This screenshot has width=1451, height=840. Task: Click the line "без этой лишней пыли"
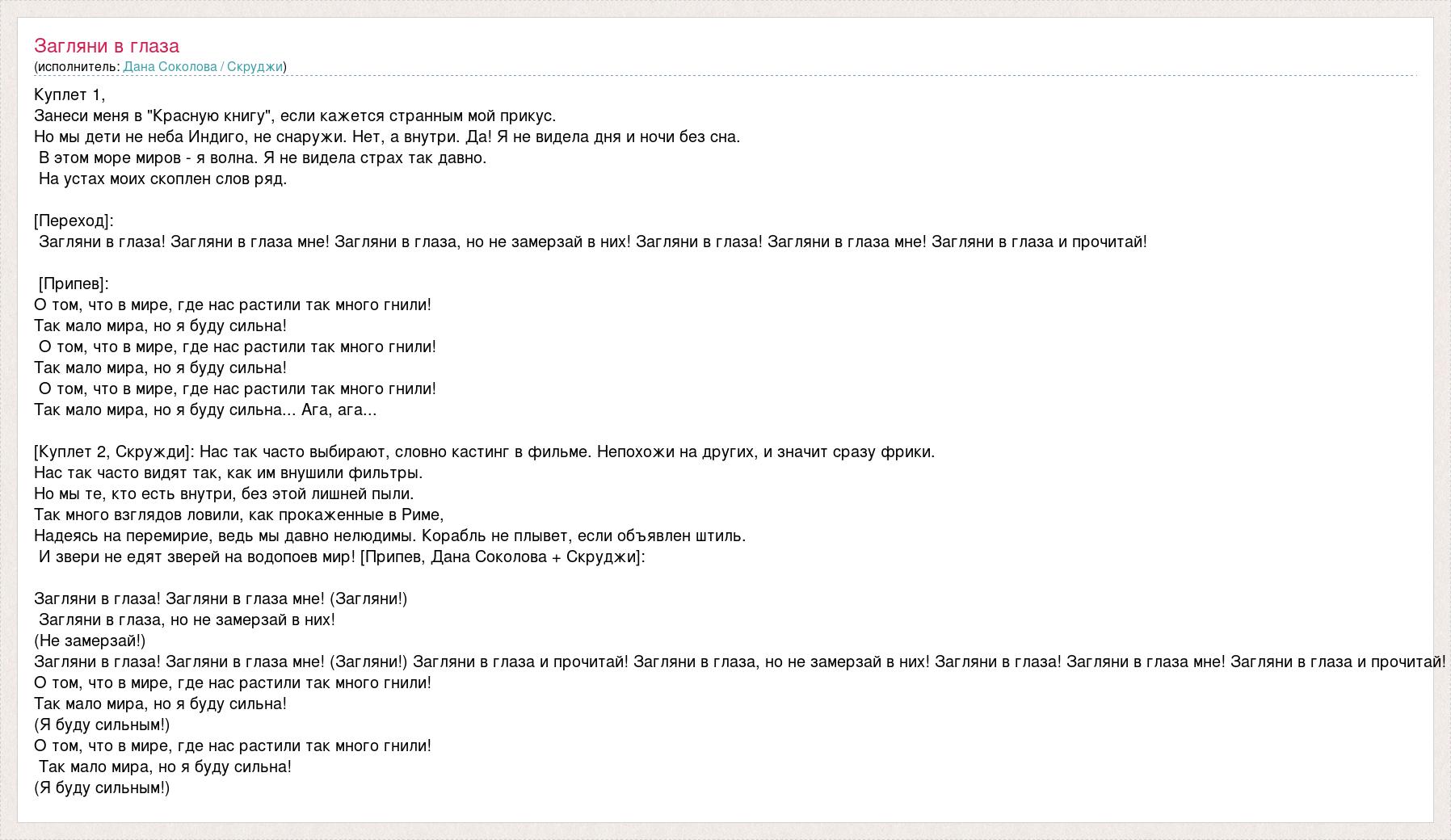point(224,493)
